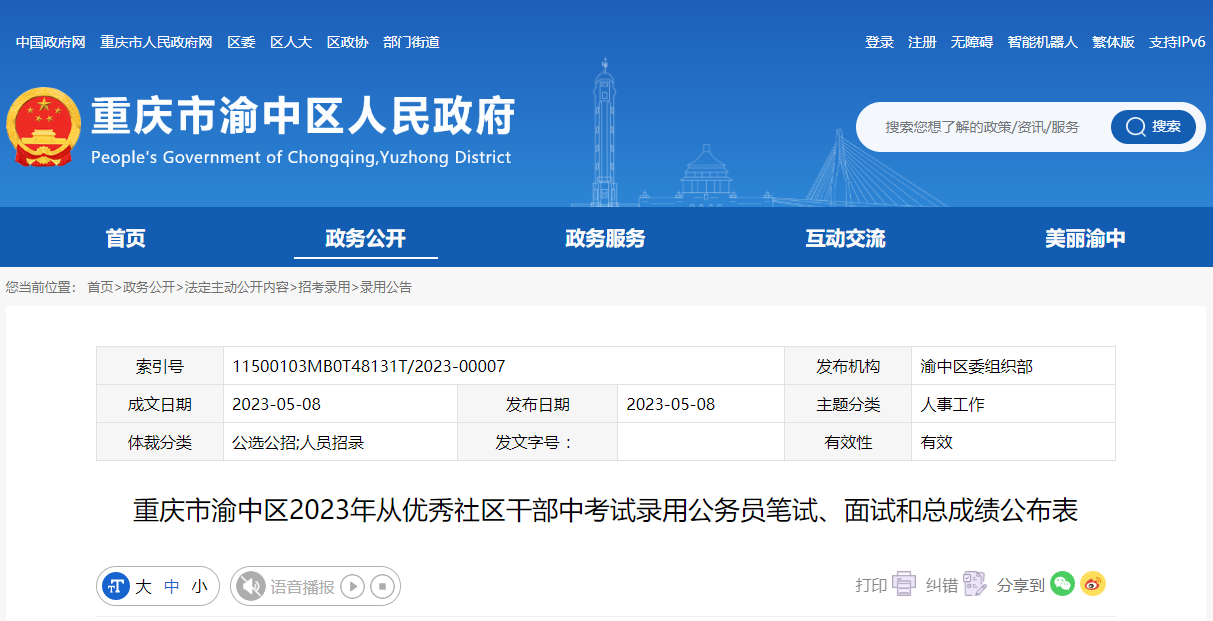
Task: Share the article via WeChat icon
Action: 1062,584
